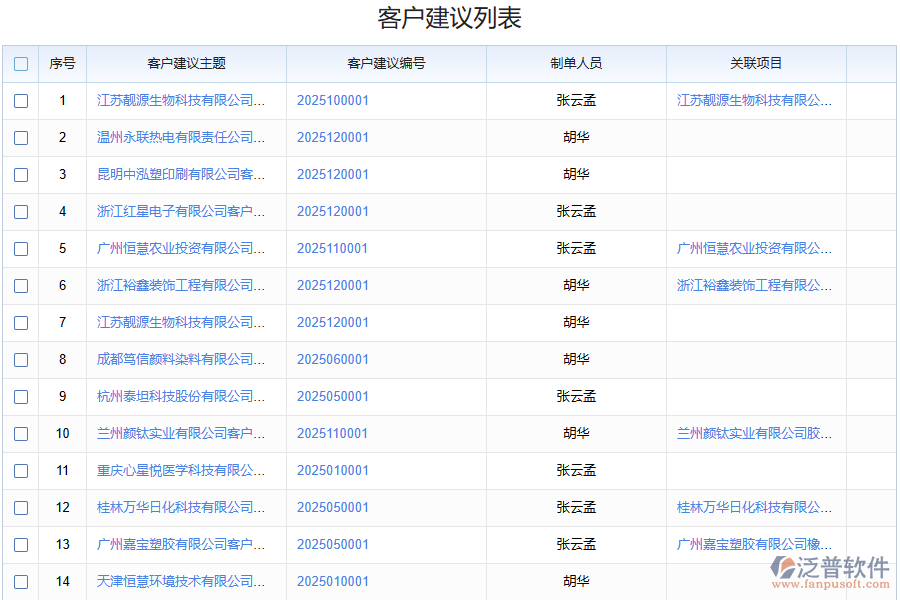Screen dimensions: 900x600
Task: Enable the checkbox for row 10
Action: (x=20, y=433)
